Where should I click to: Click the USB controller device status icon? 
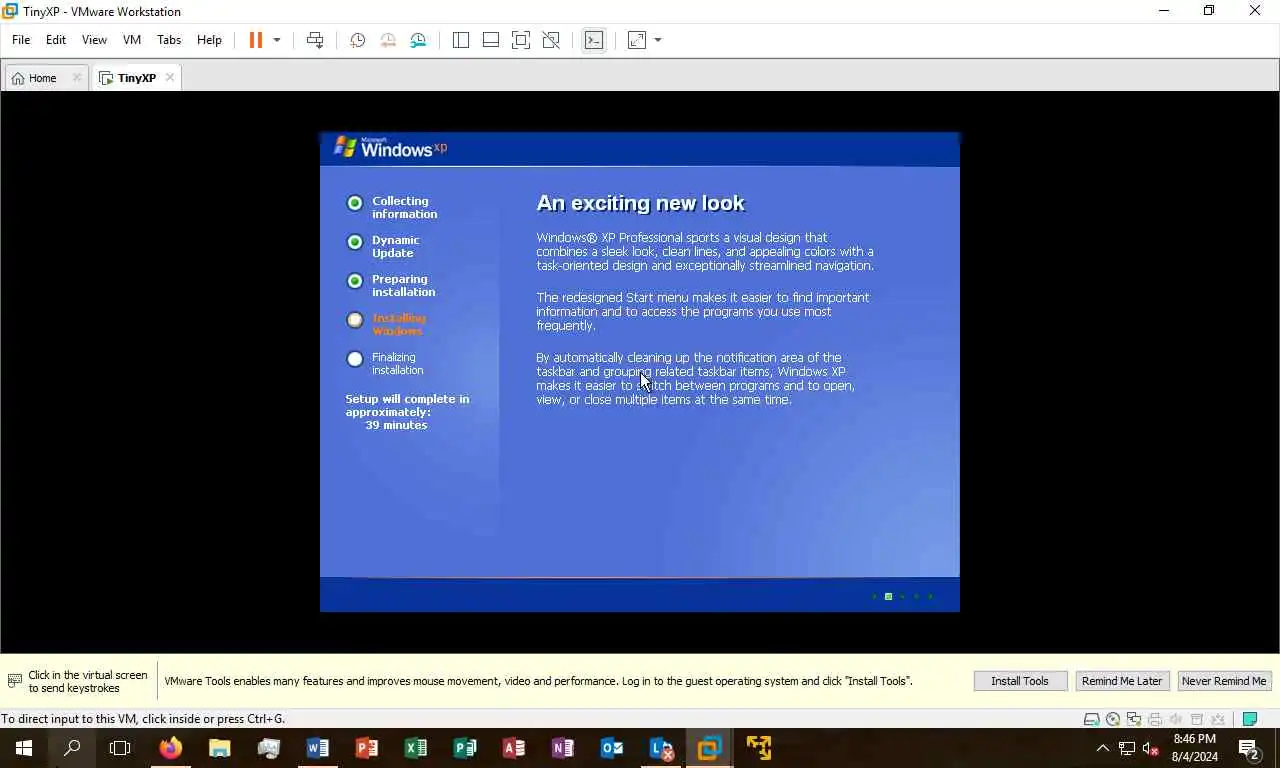click(x=1197, y=719)
